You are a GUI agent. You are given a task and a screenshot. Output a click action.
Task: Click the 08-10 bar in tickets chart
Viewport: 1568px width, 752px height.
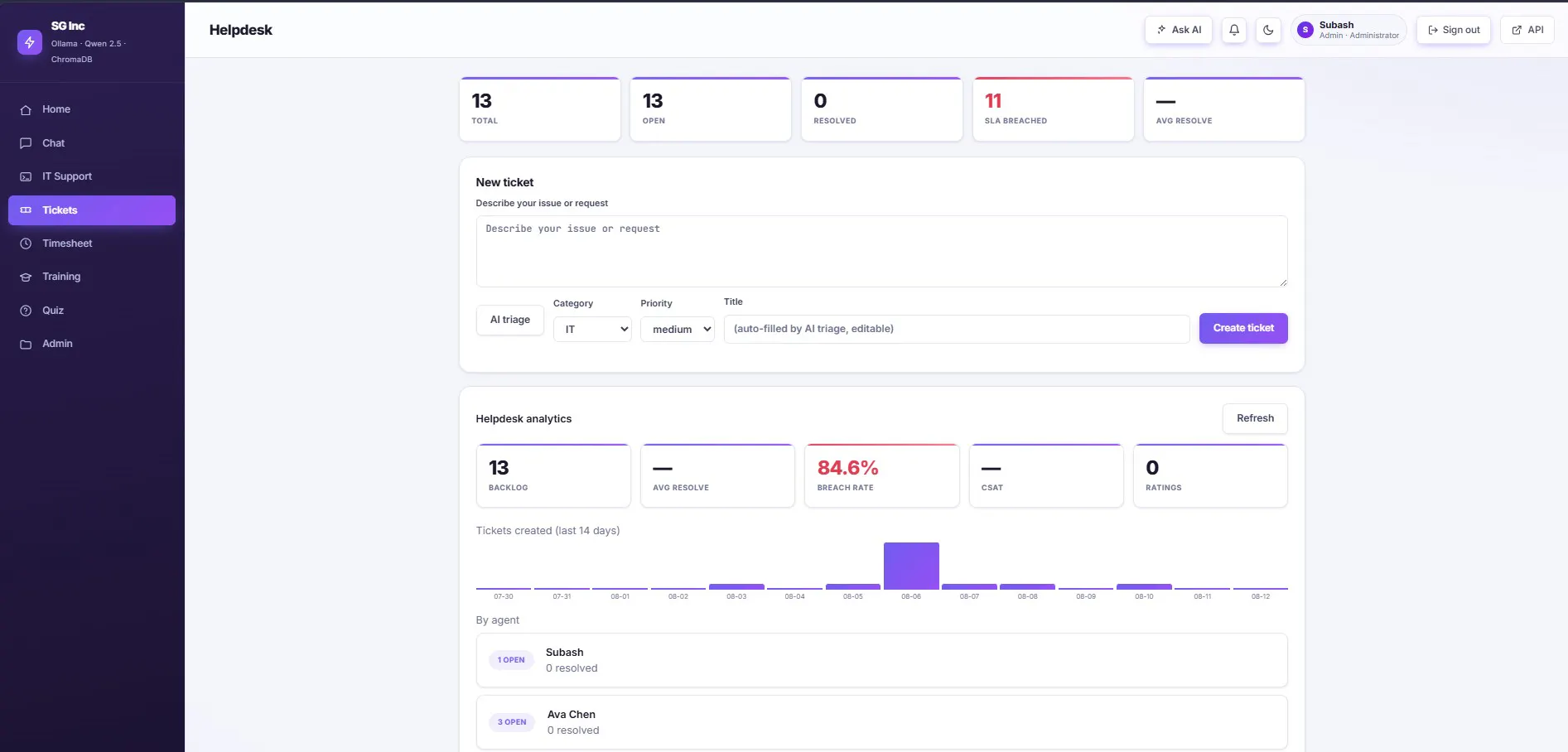(x=1144, y=586)
